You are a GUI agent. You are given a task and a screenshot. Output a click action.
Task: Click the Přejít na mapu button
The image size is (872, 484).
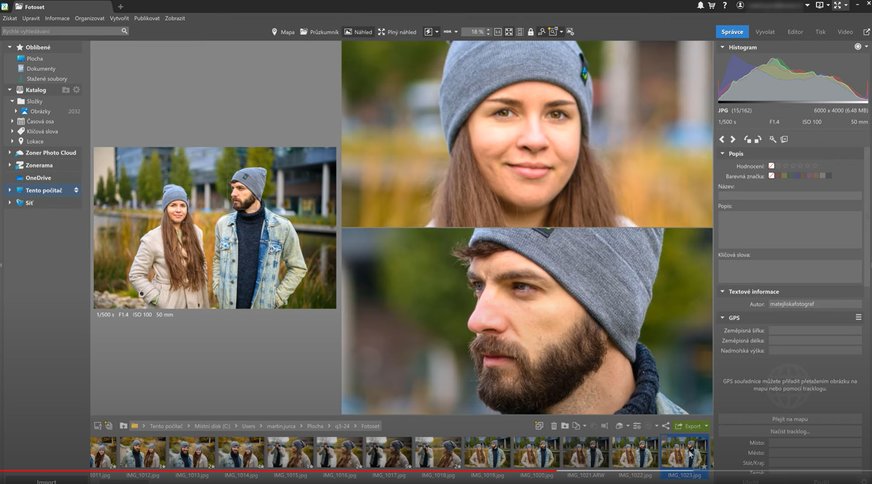click(790, 419)
